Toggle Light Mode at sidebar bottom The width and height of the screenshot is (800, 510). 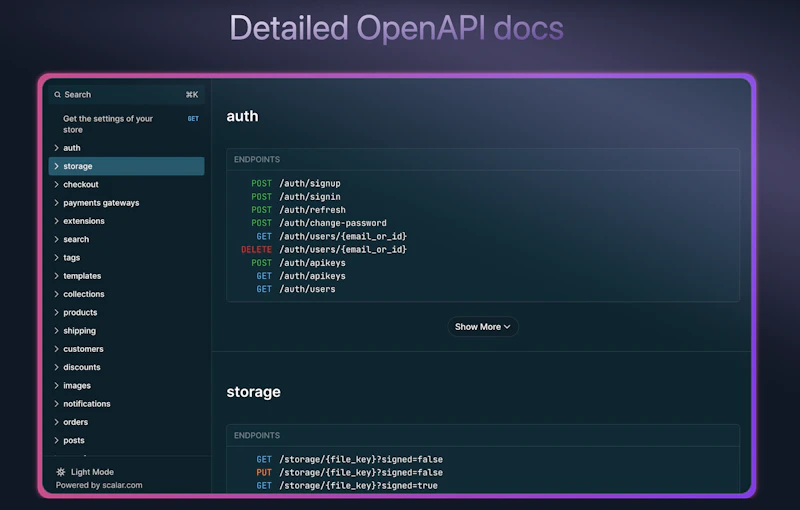pyautogui.click(x=85, y=472)
